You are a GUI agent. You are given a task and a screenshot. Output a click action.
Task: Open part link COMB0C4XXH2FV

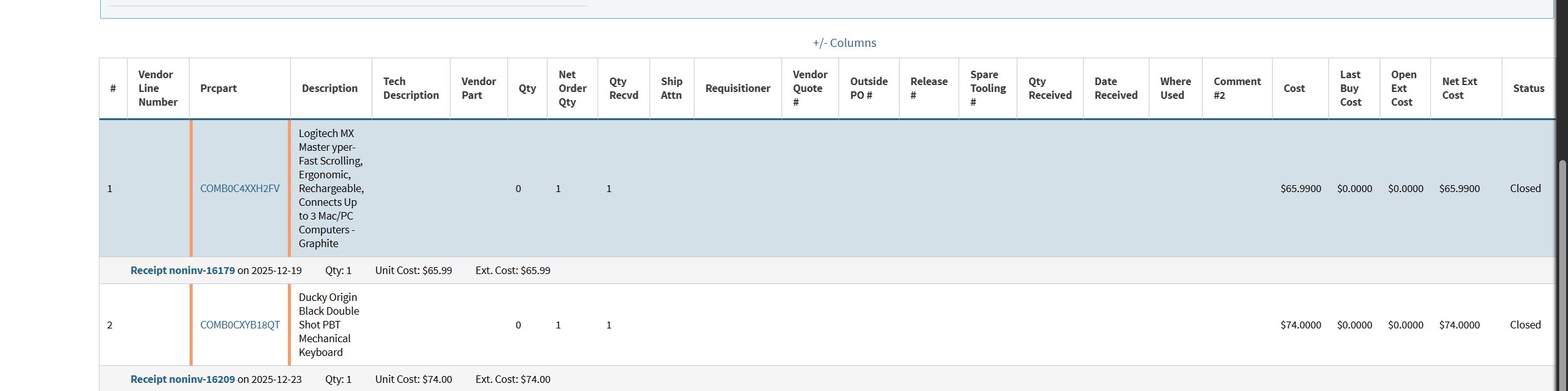point(240,188)
